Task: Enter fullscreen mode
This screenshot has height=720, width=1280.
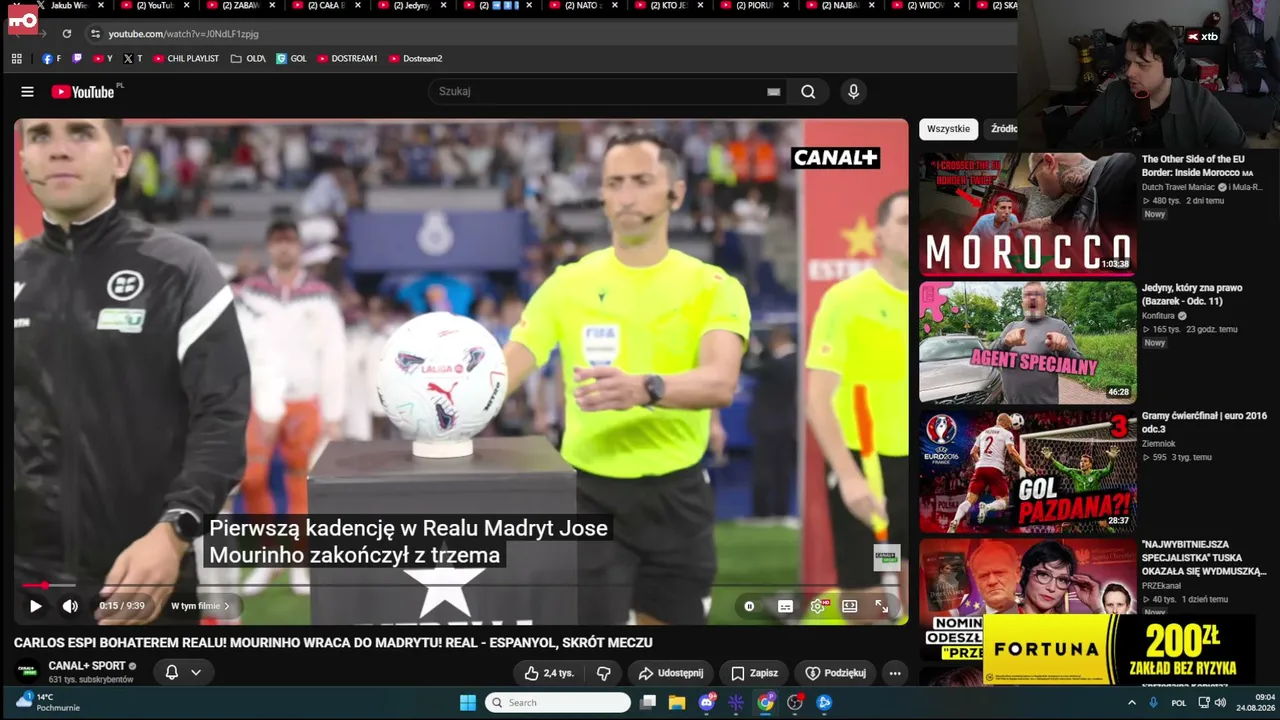Action: [882, 606]
